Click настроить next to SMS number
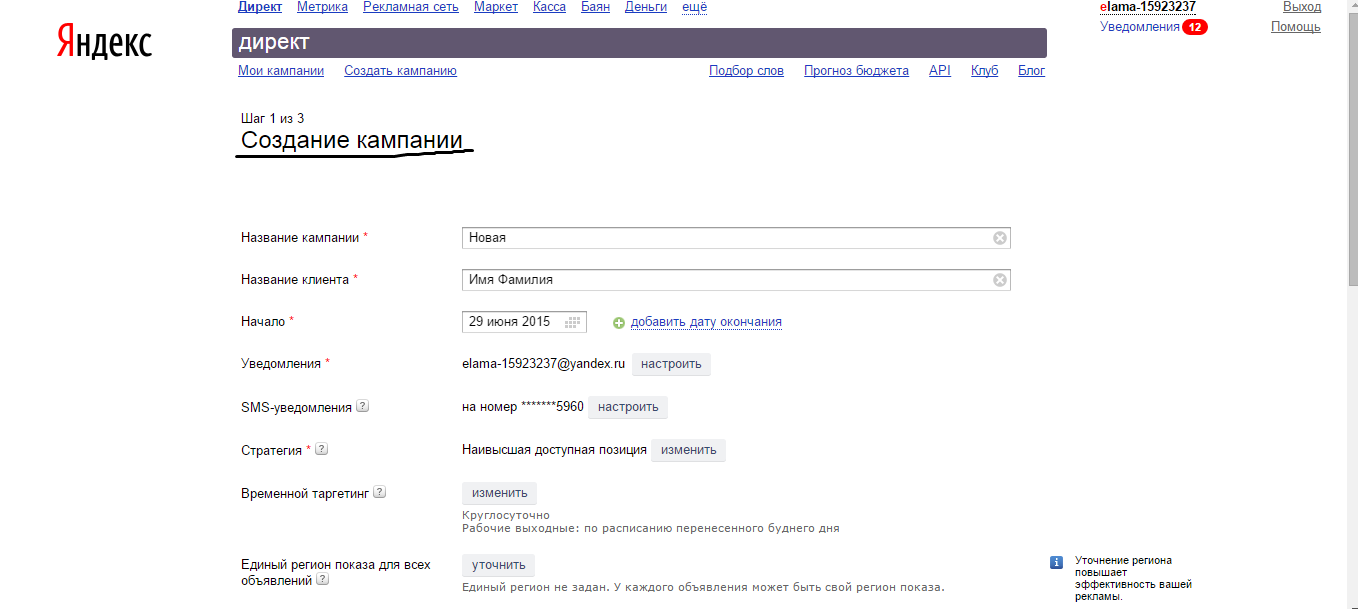This screenshot has width=1358, height=609. [x=628, y=407]
